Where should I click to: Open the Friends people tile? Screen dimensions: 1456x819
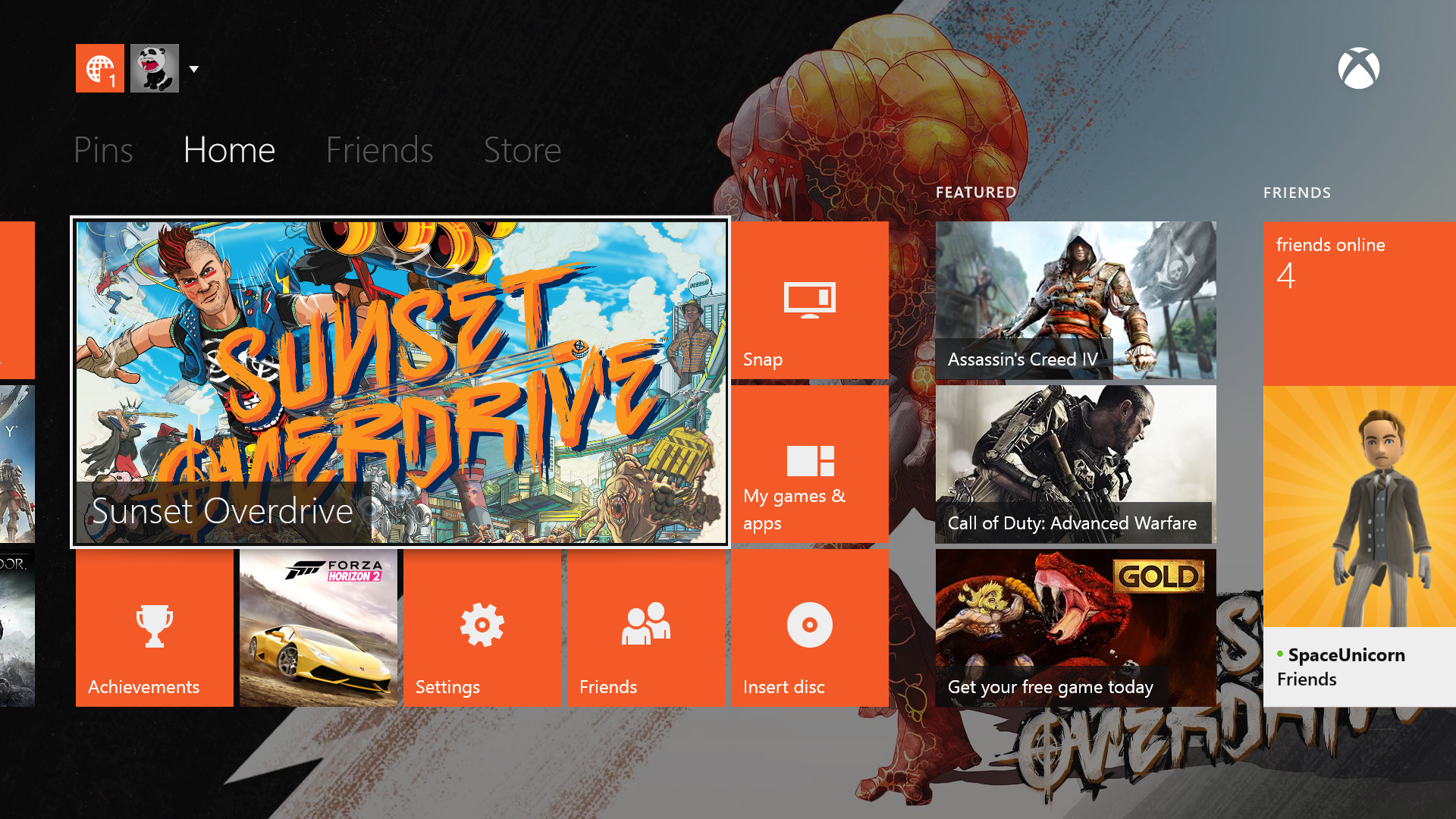[646, 628]
